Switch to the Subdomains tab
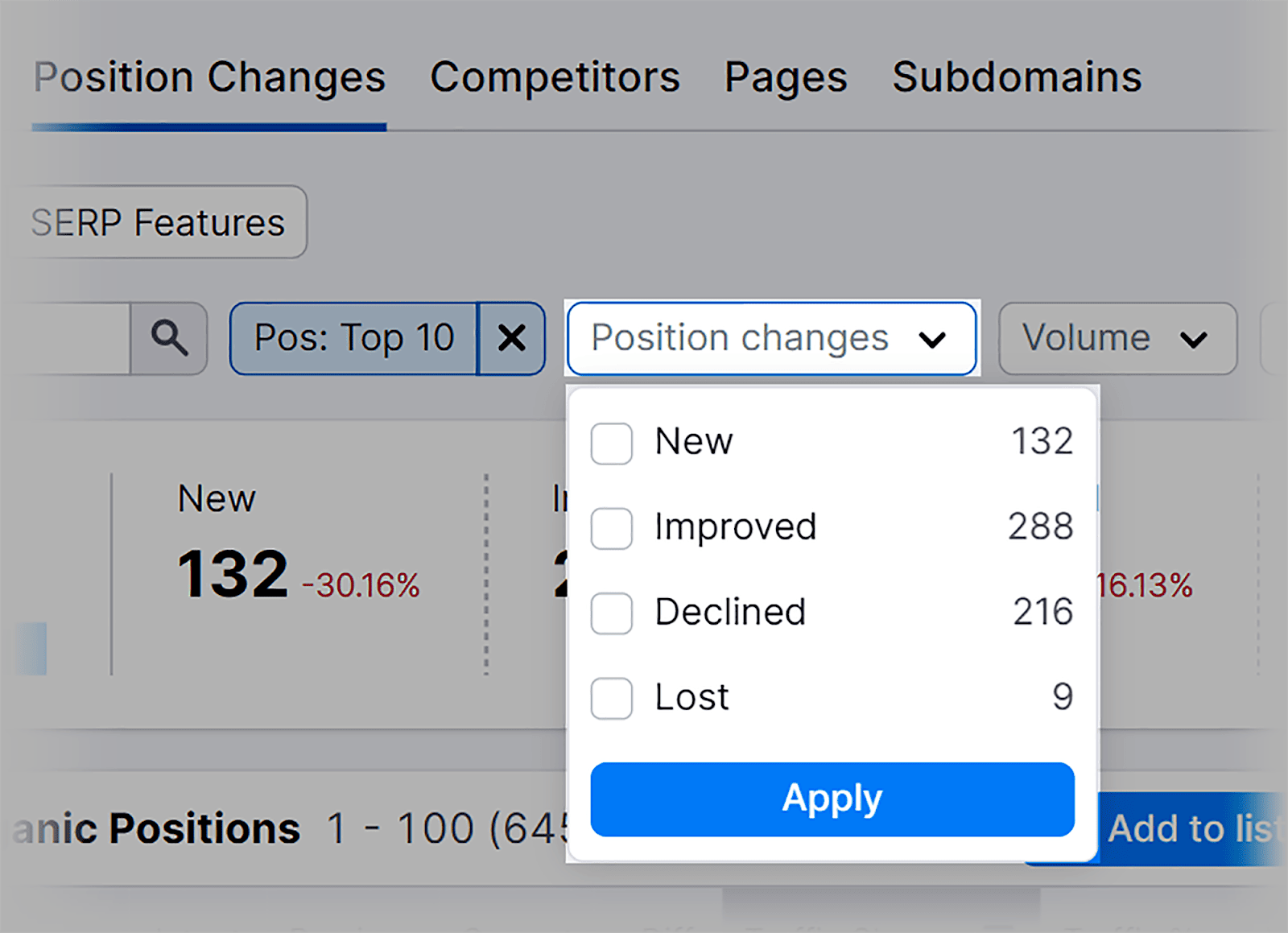1288x933 pixels. click(1017, 78)
